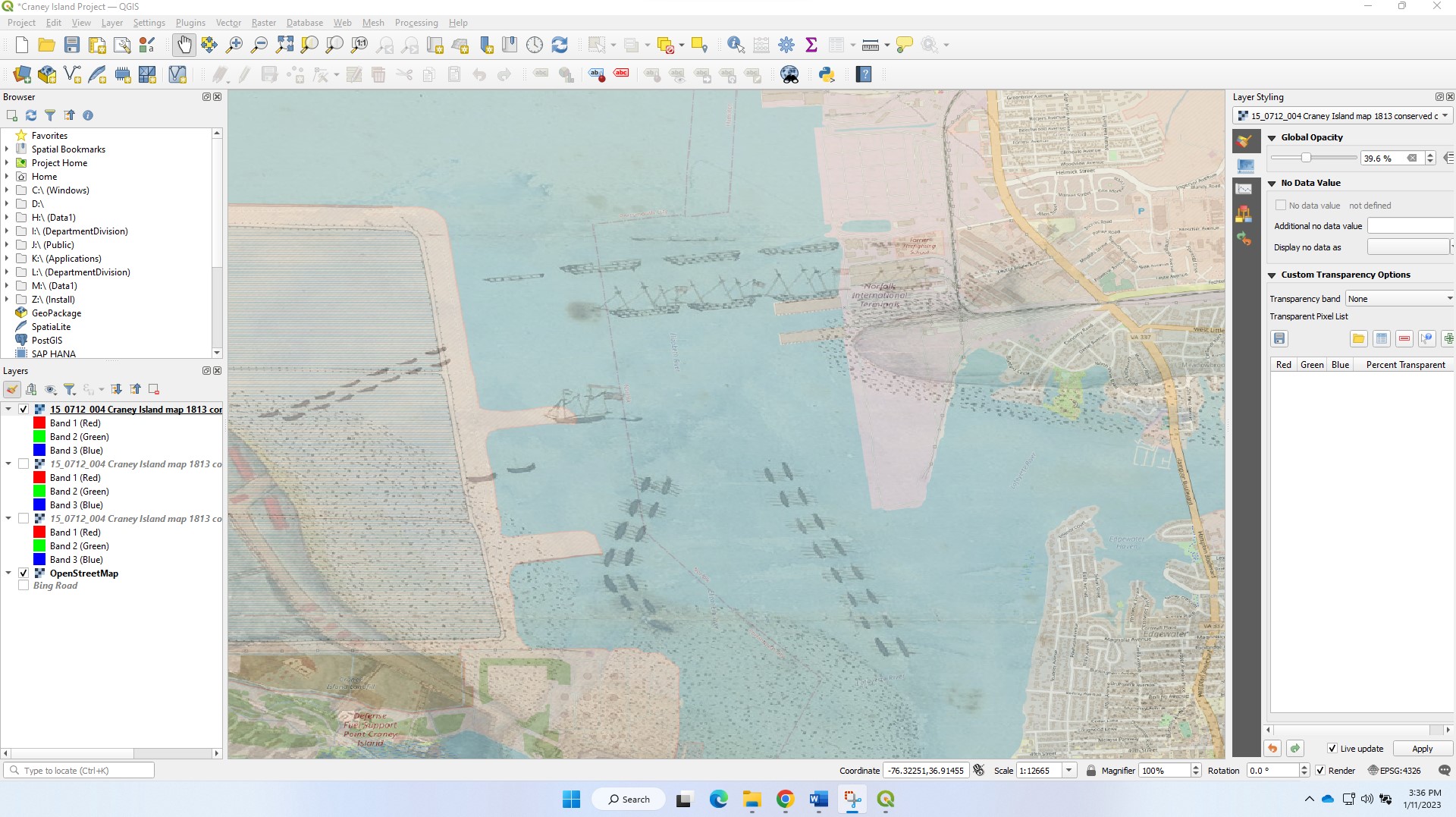The width and height of the screenshot is (1456, 817).
Task: Click the Refresh map icon
Action: tap(560, 46)
